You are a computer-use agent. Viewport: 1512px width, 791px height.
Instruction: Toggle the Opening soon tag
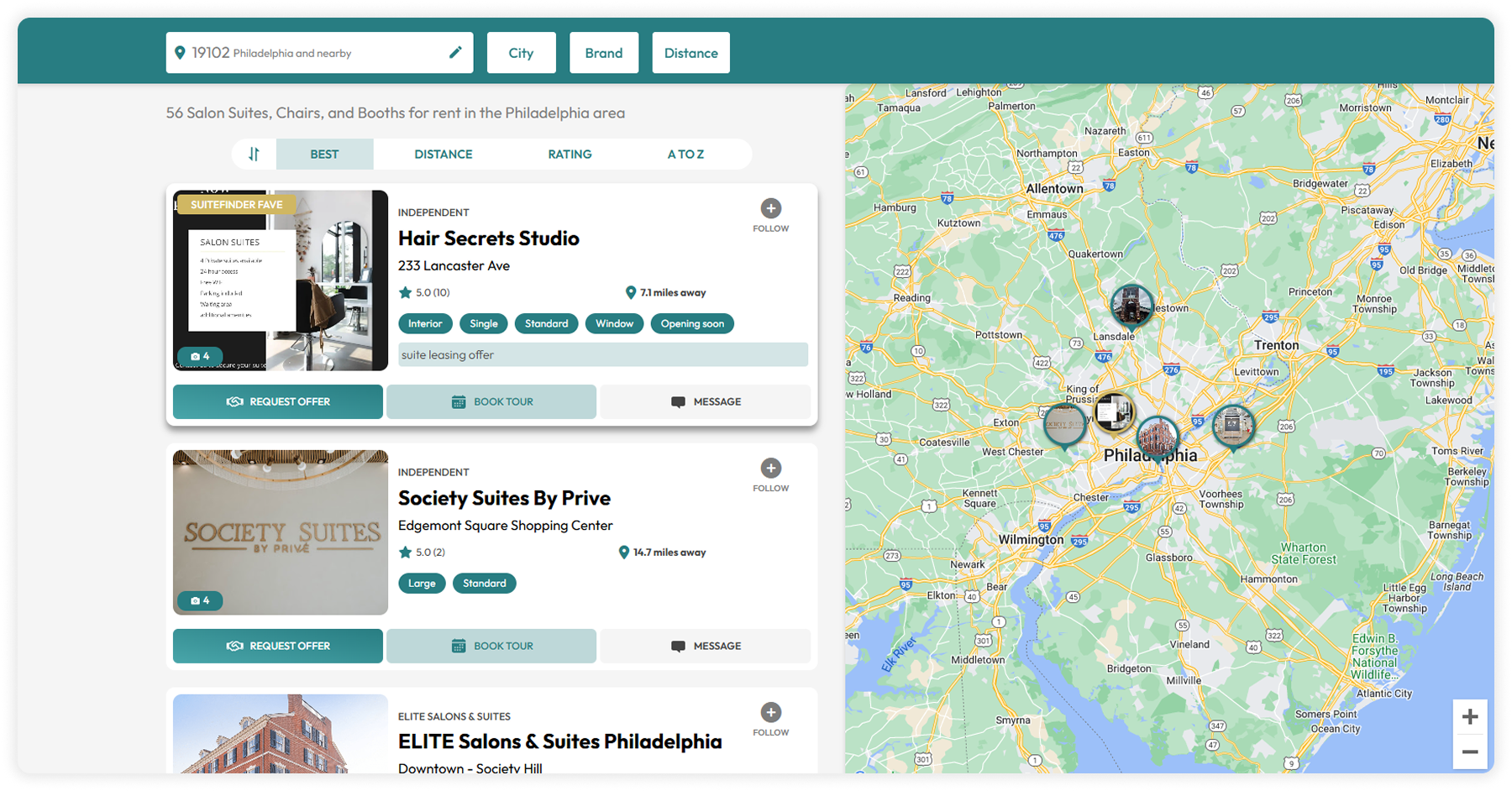(691, 324)
